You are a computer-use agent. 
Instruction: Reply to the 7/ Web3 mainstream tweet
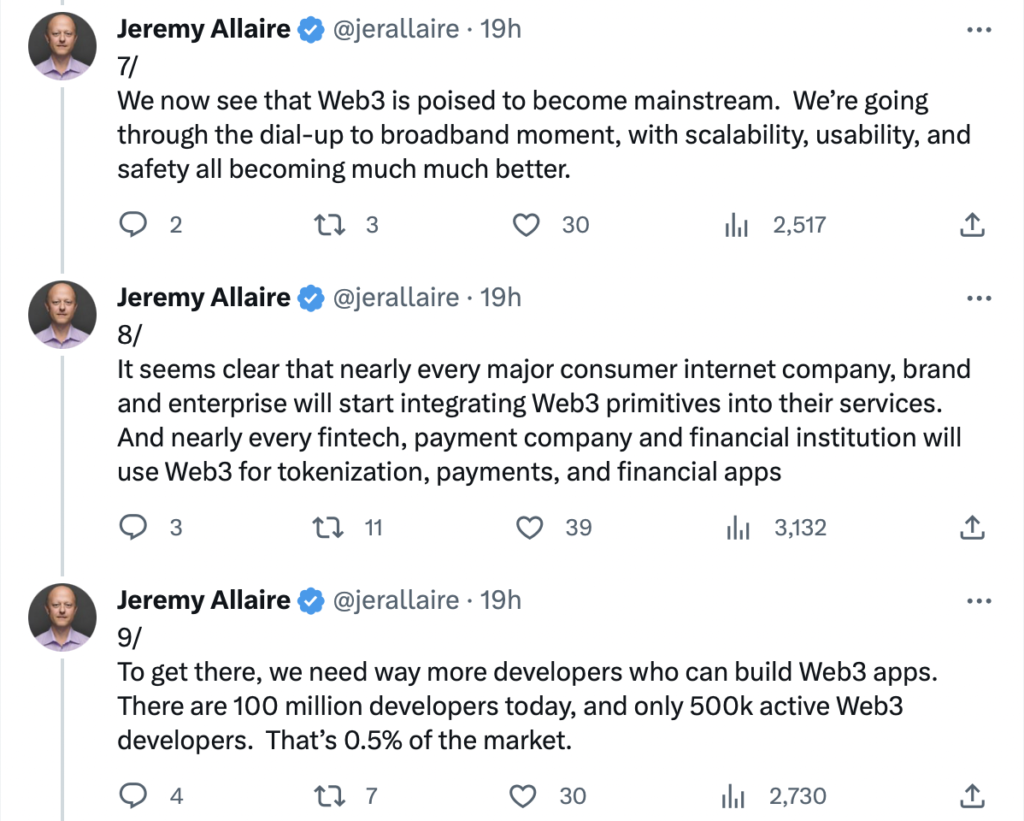(134, 225)
